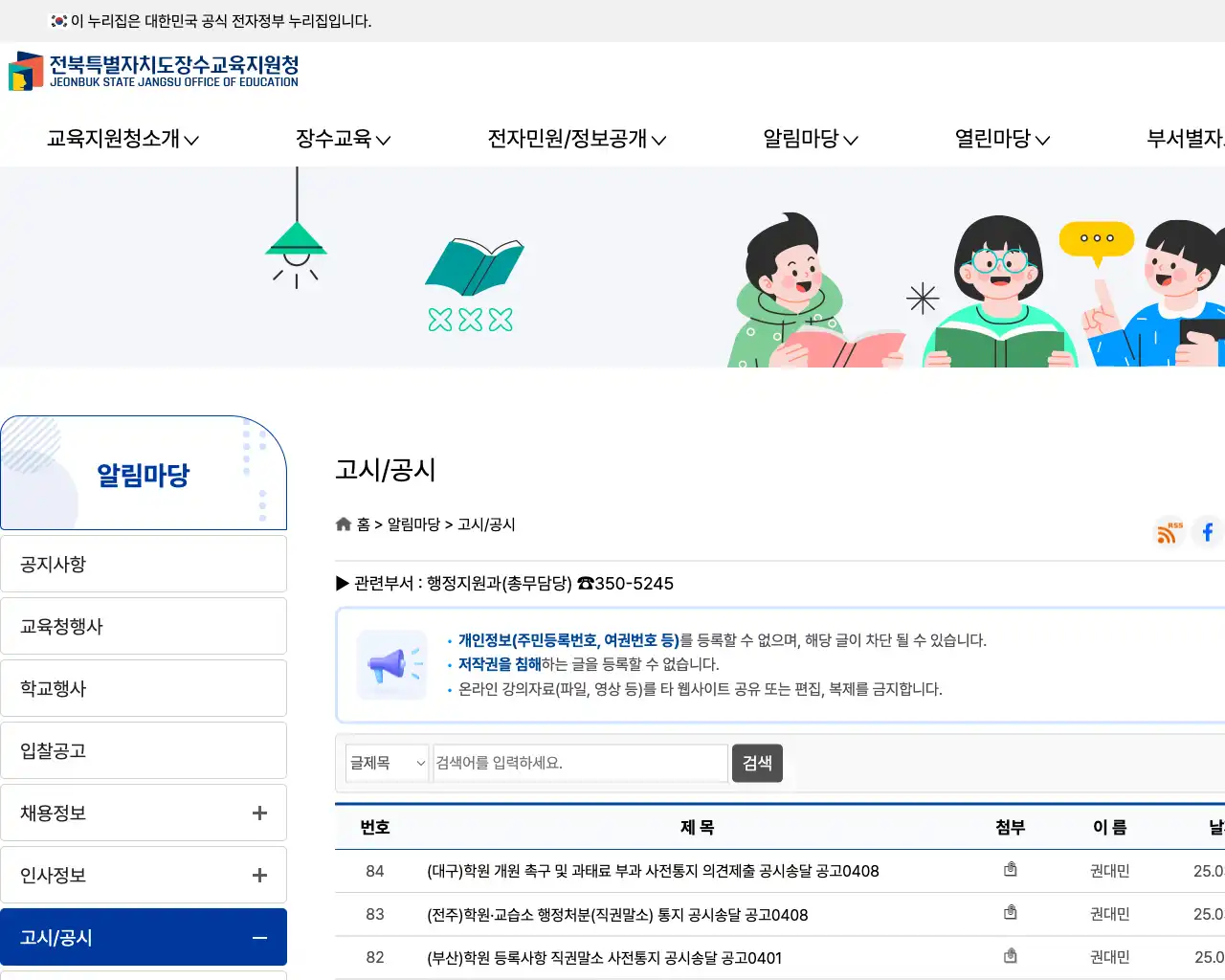Click row number 84
The height and width of the screenshot is (980, 1225).
pyautogui.click(x=375, y=871)
